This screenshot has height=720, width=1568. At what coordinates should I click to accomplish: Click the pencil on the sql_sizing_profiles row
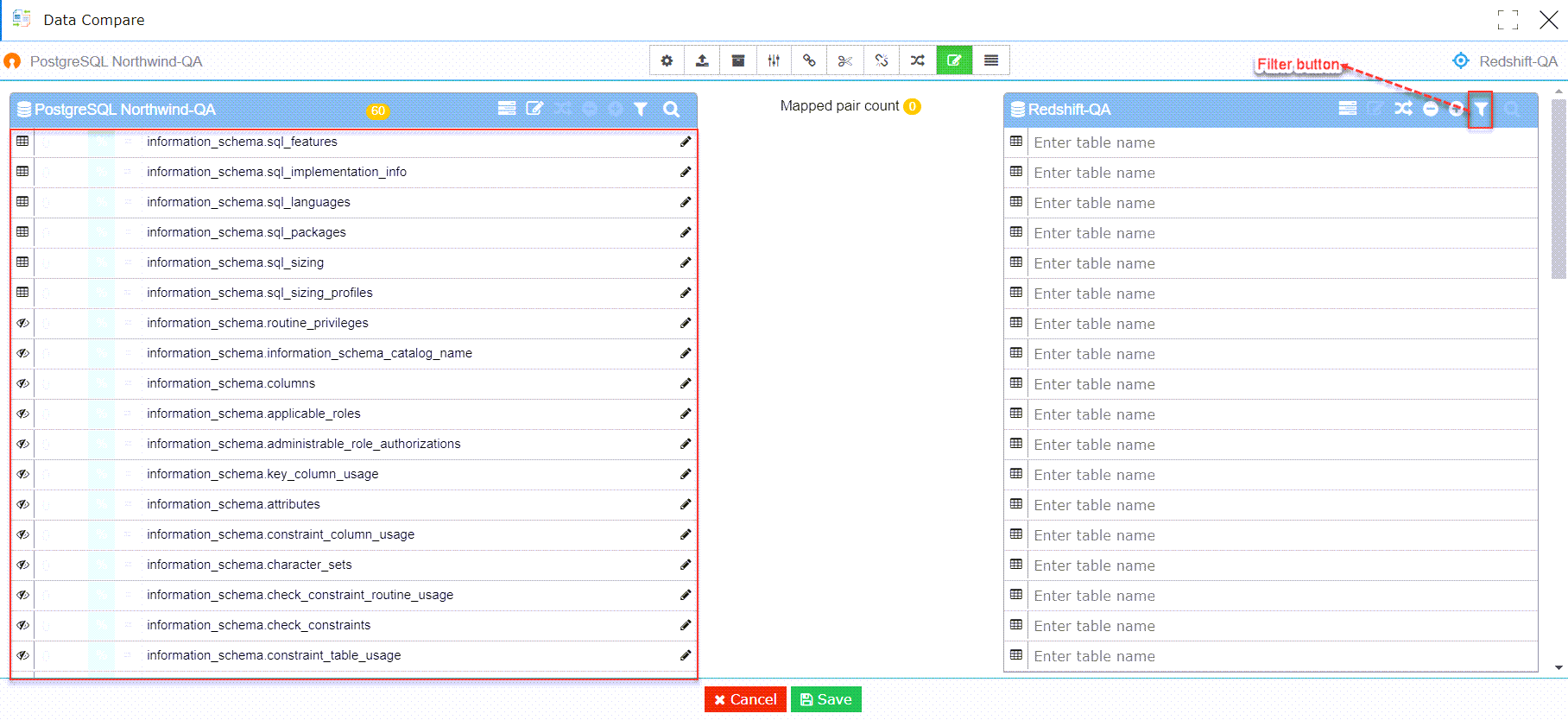(x=686, y=293)
